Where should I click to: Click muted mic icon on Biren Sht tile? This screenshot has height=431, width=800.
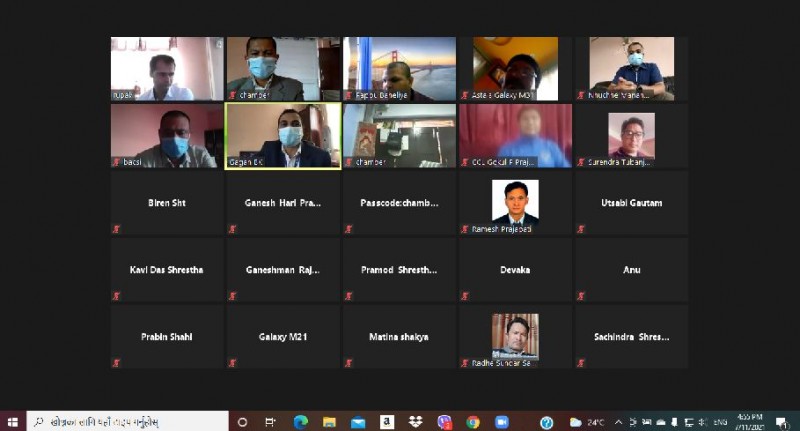tap(117, 229)
